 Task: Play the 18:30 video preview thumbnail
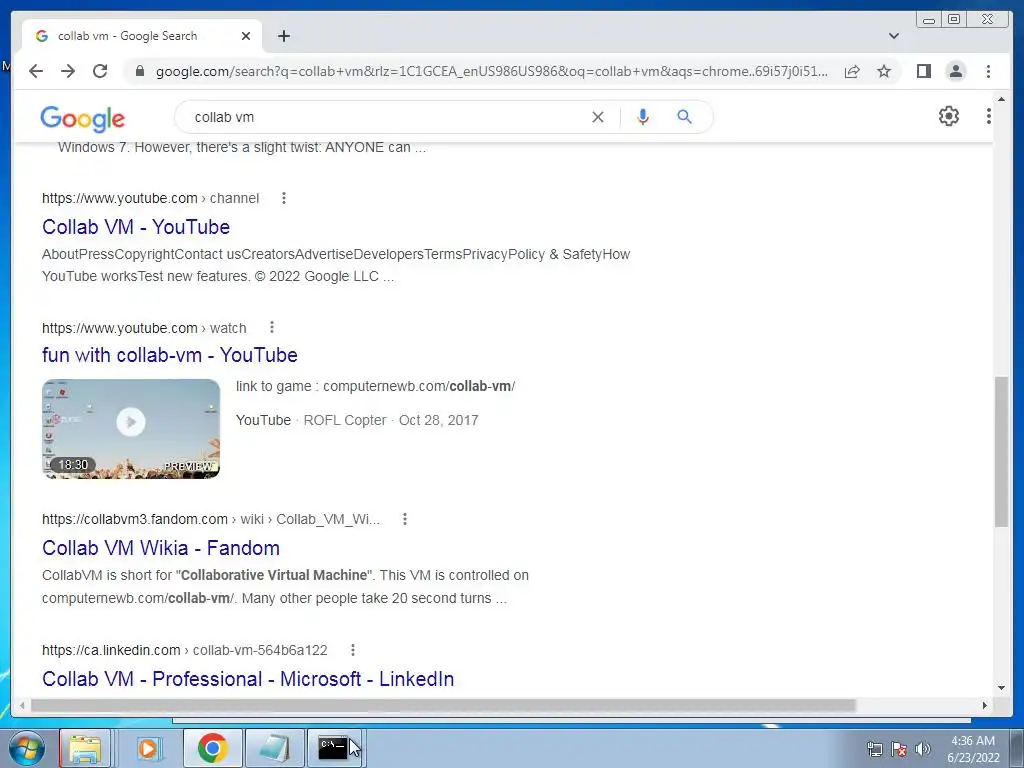(131, 428)
